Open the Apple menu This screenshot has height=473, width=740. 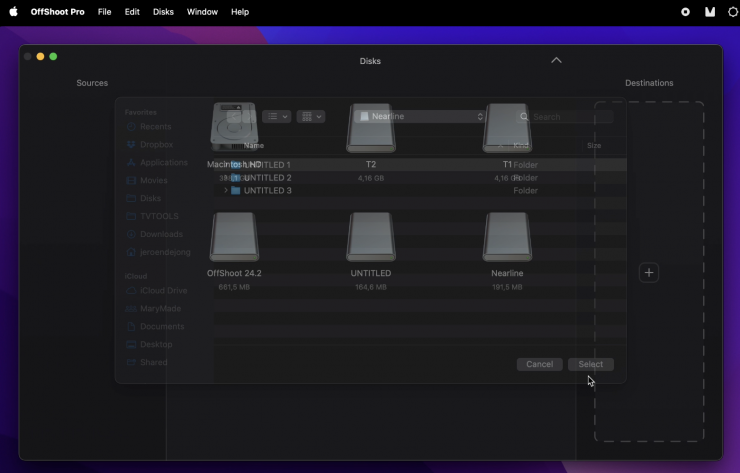[x=13, y=12]
